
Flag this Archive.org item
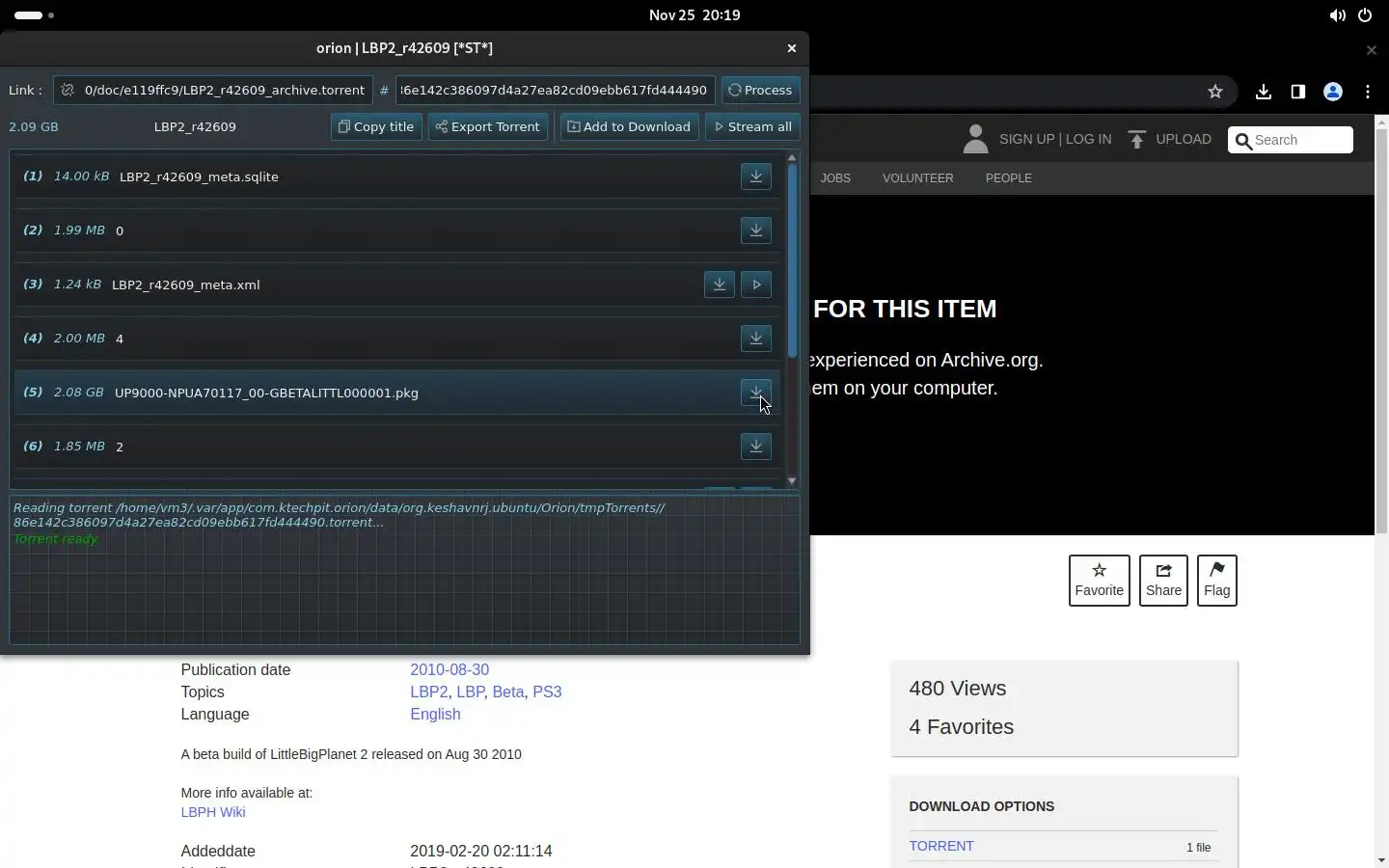click(x=1216, y=581)
